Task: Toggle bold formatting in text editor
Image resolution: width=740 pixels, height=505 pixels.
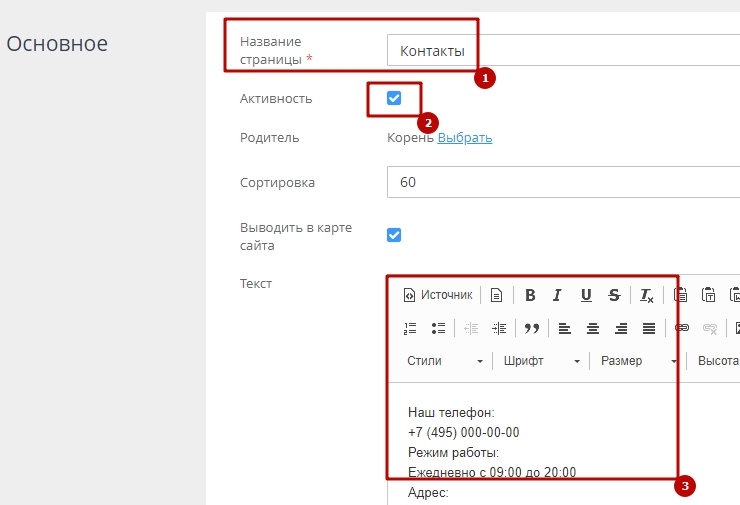Action: 530,295
